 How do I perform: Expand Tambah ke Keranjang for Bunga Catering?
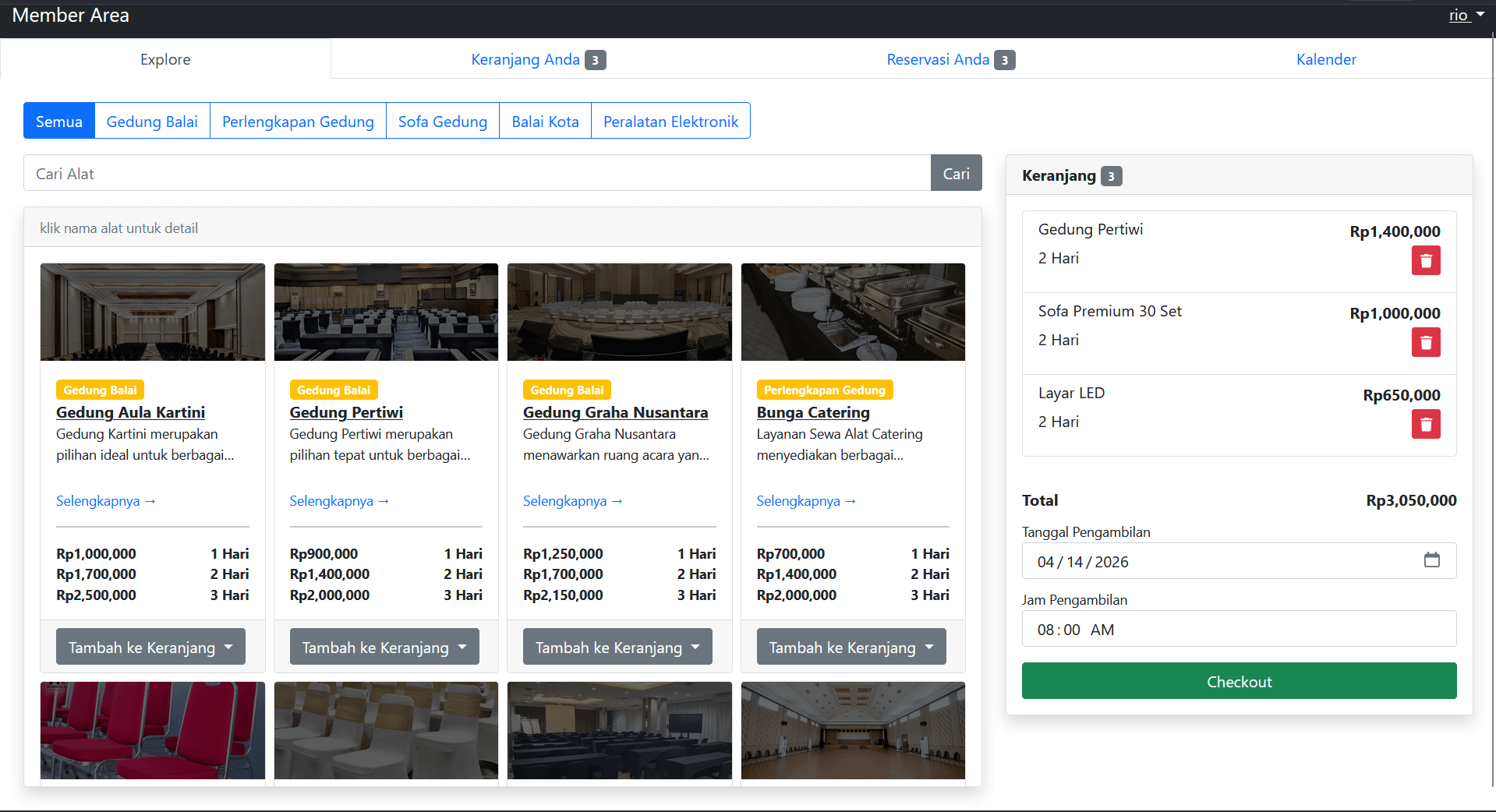(x=851, y=647)
